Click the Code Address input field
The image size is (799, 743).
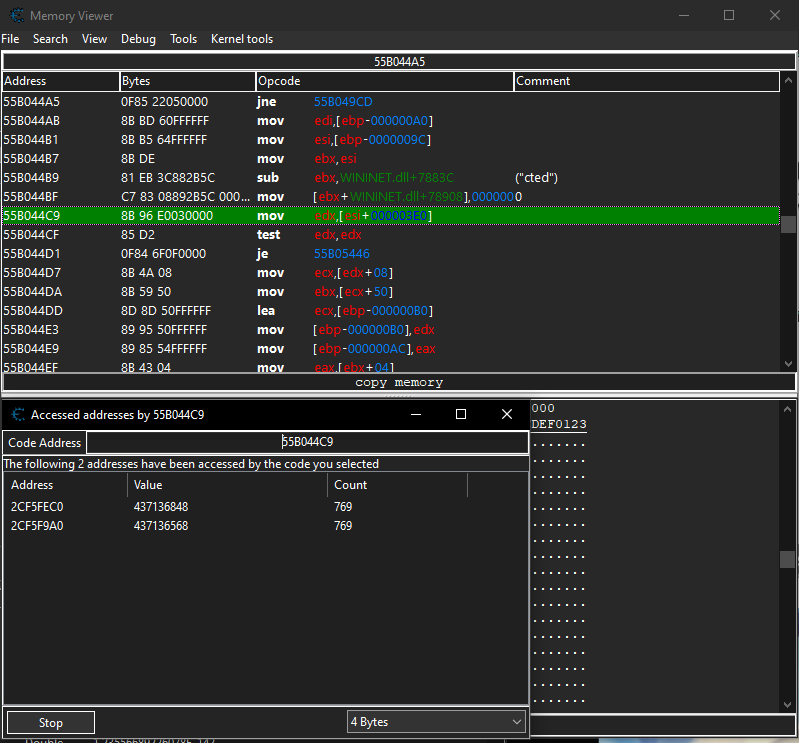[x=307, y=442]
